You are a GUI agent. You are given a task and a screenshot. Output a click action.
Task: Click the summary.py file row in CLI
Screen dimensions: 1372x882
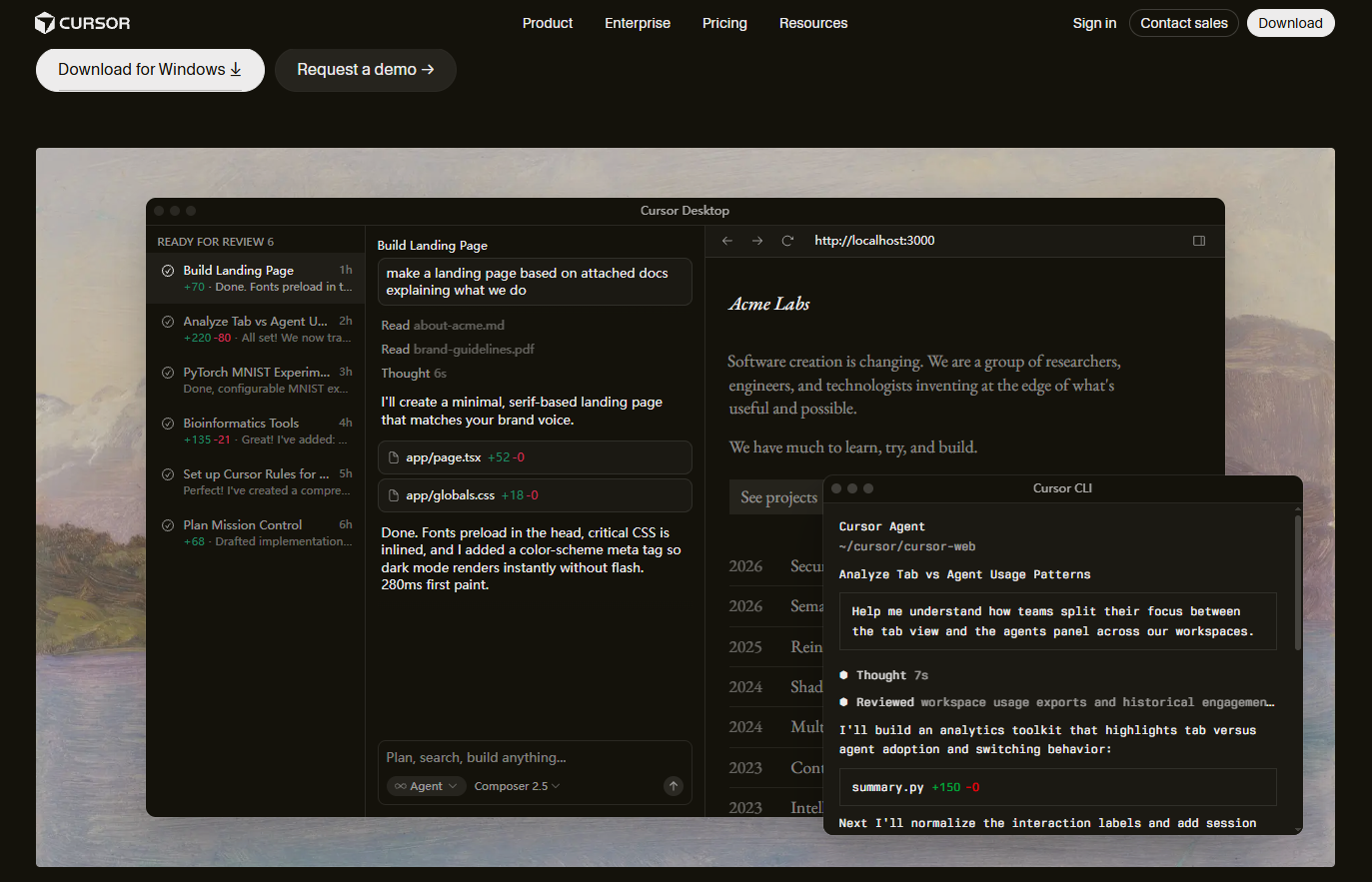pyautogui.click(x=1057, y=787)
